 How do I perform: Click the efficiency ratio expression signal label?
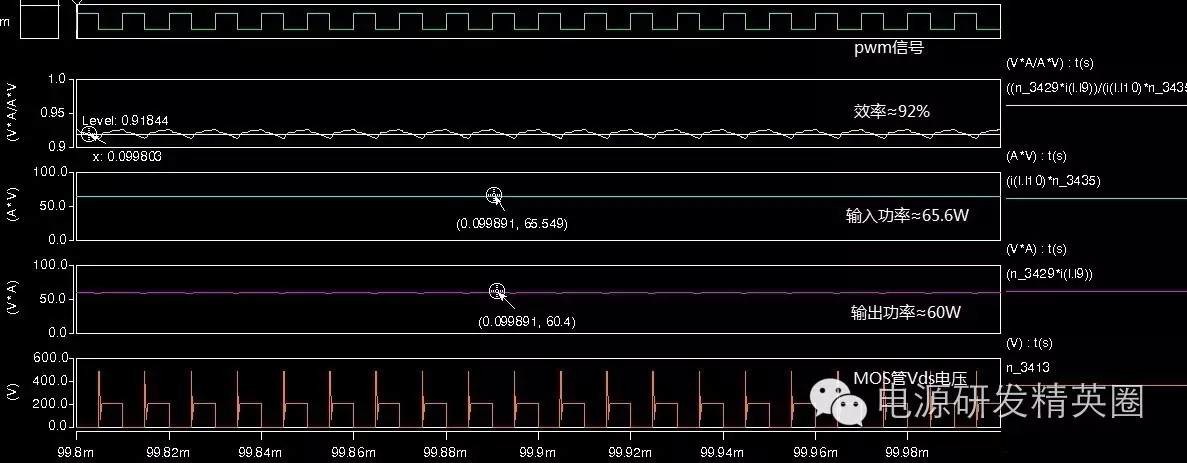(x=1095, y=87)
